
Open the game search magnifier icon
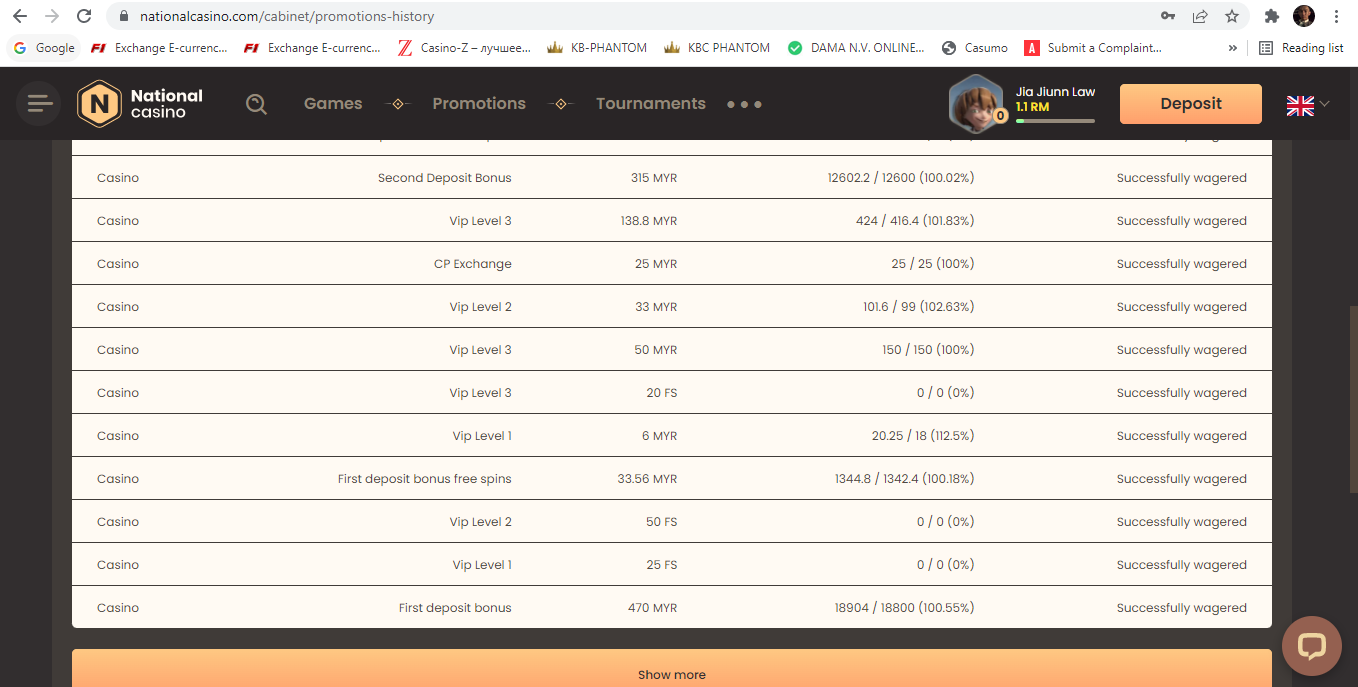pos(257,104)
